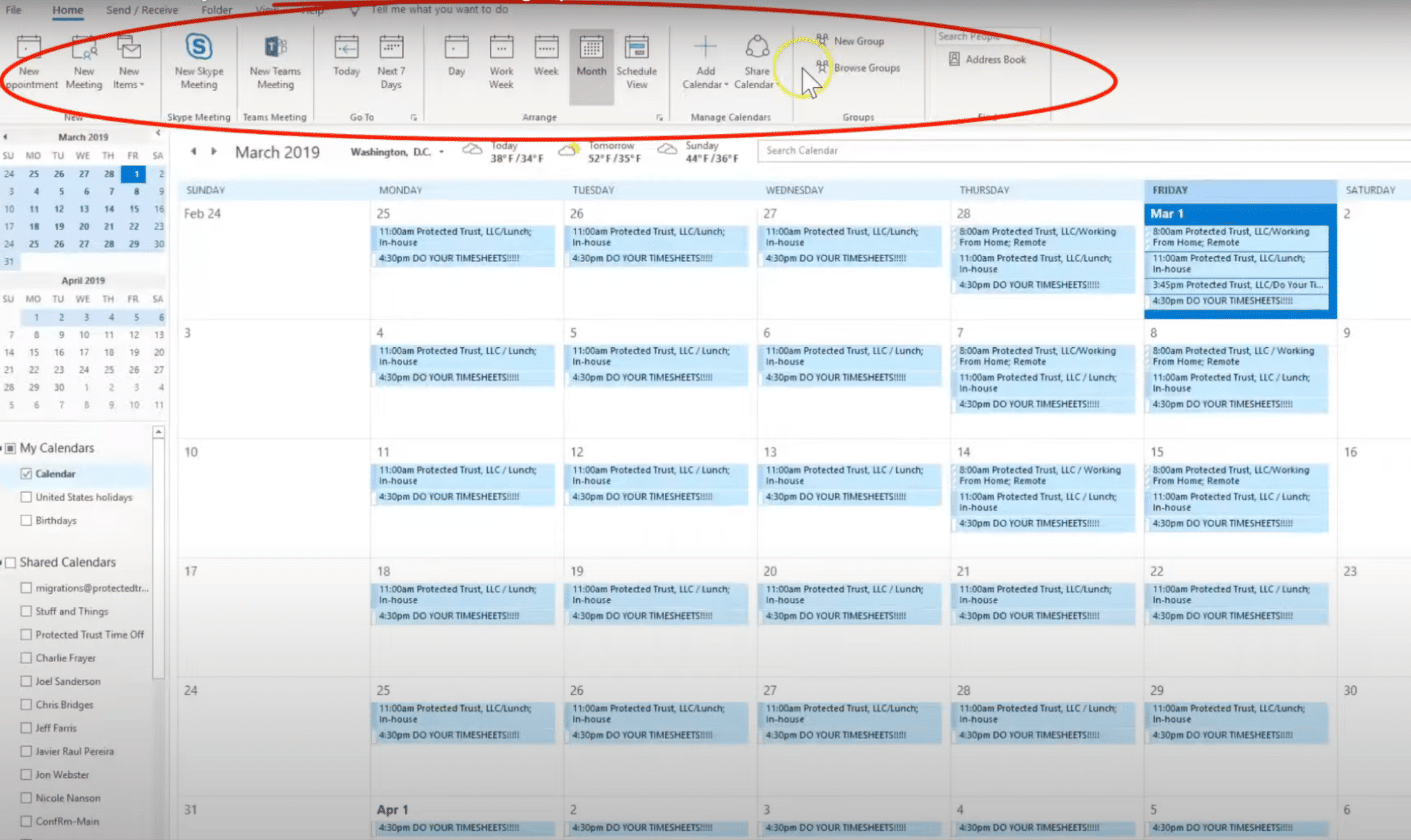The image size is (1411, 840).
Task: Select March 1 in mini calendar
Action: (133, 174)
